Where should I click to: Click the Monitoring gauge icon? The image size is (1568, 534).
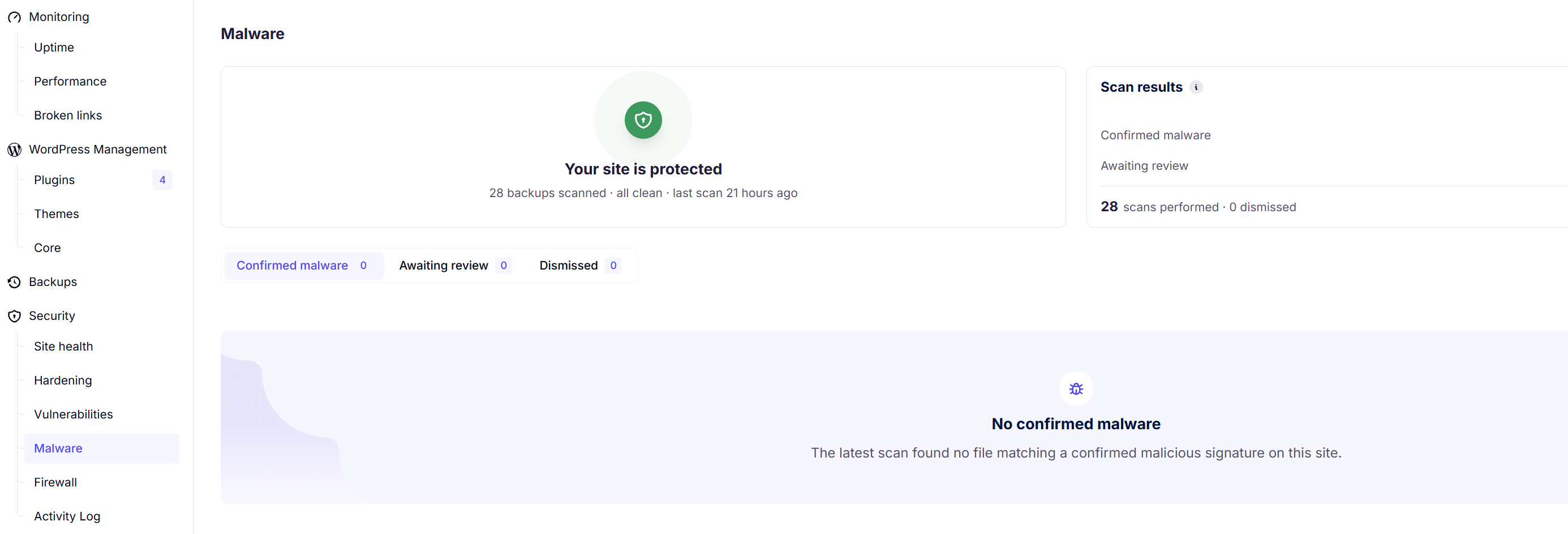point(14,17)
